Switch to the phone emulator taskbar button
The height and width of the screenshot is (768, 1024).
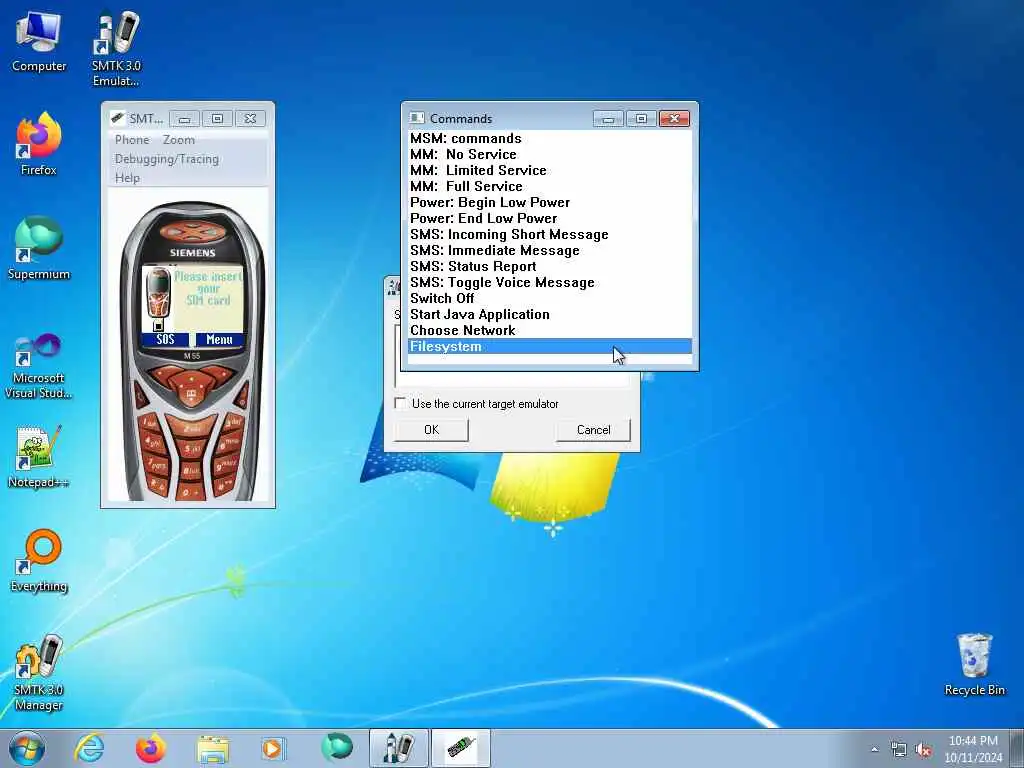coord(460,748)
